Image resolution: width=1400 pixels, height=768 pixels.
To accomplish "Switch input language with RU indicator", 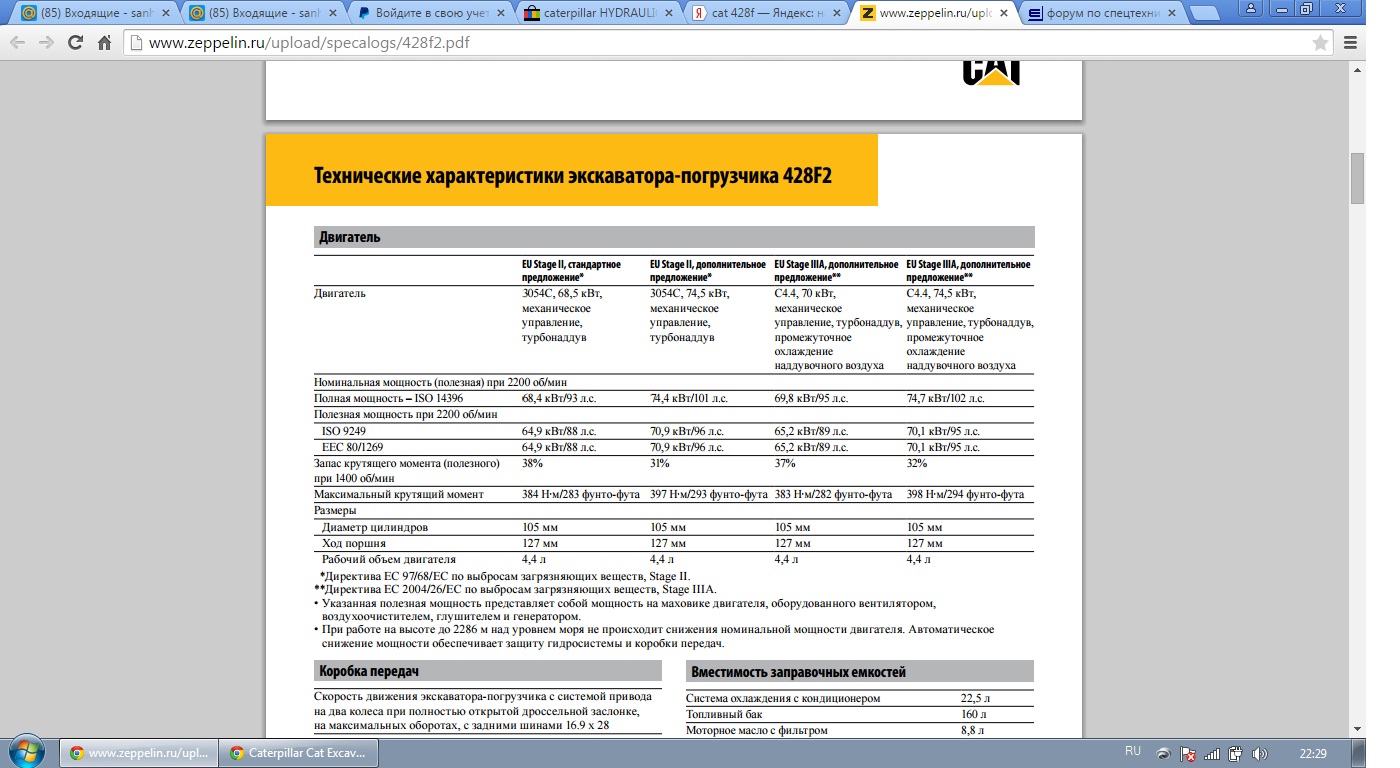I will (1132, 751).
